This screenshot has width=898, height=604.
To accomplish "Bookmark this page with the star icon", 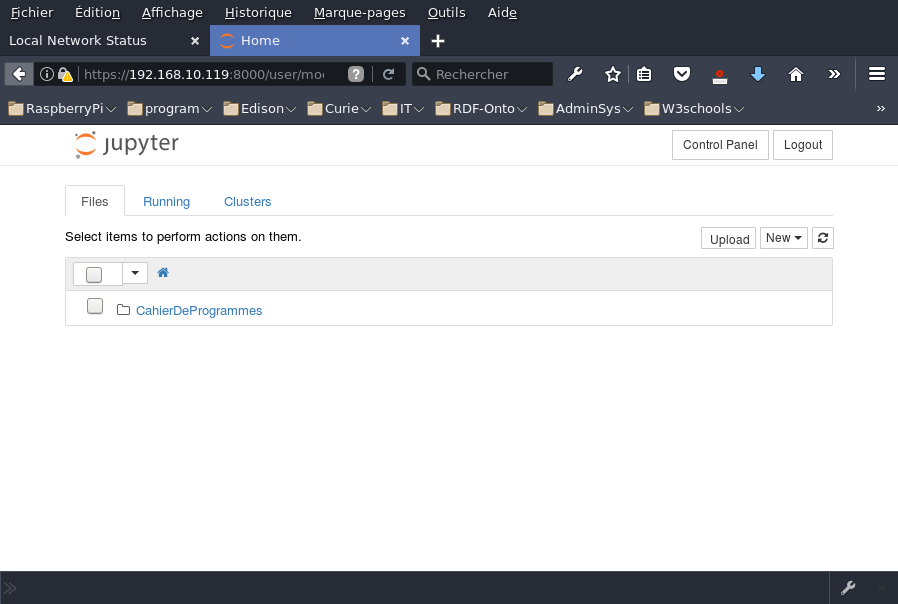I will (612, 74).
